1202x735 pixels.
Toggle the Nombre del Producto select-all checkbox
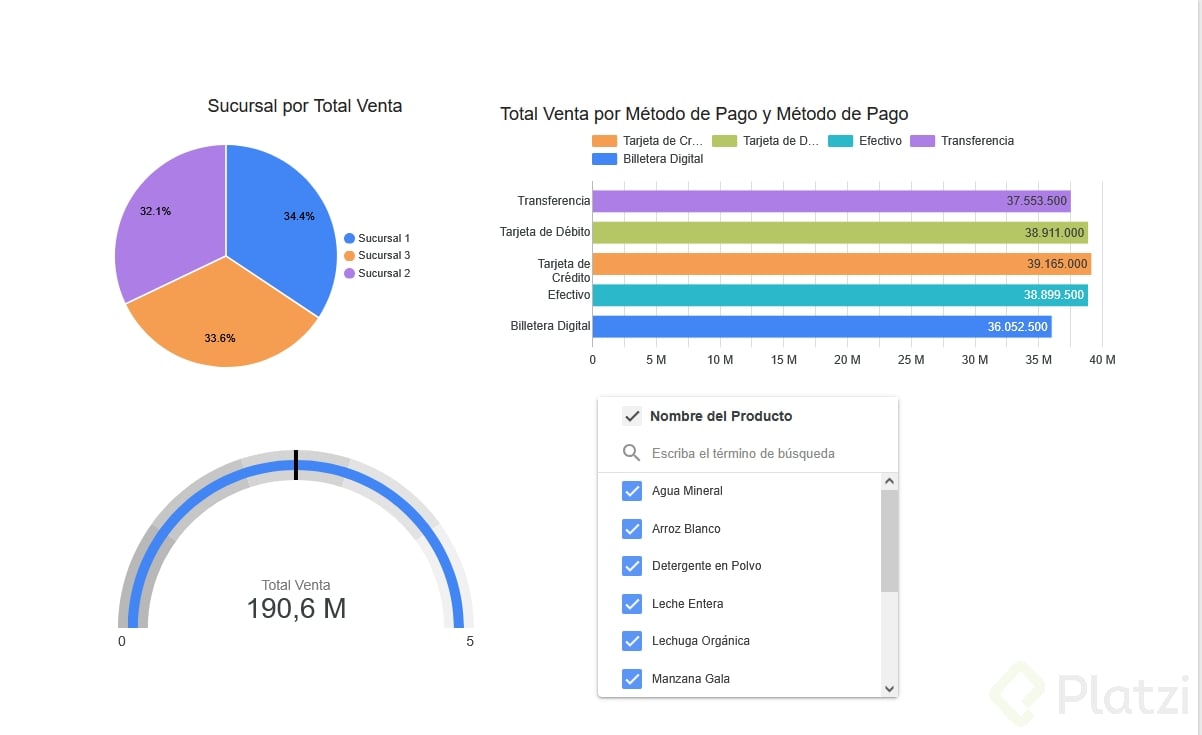[632, 416]
